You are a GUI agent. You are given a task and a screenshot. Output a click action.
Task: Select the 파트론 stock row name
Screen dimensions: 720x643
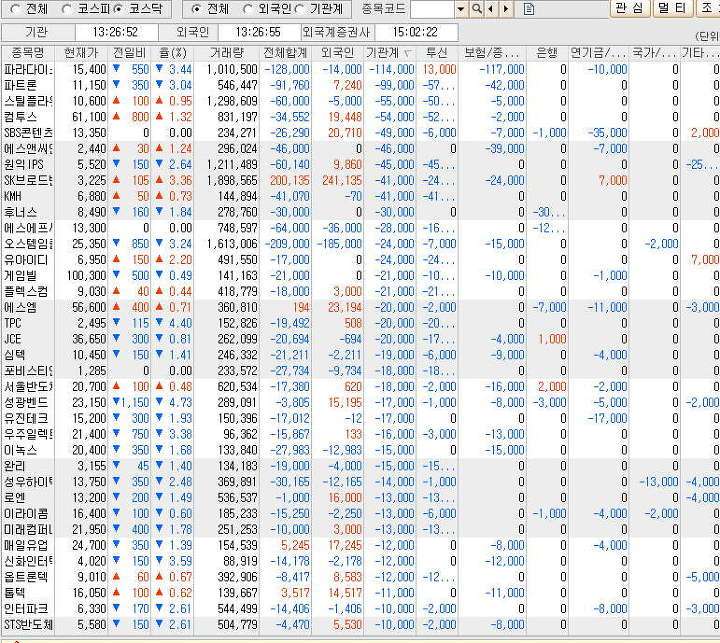click(20, 85)
